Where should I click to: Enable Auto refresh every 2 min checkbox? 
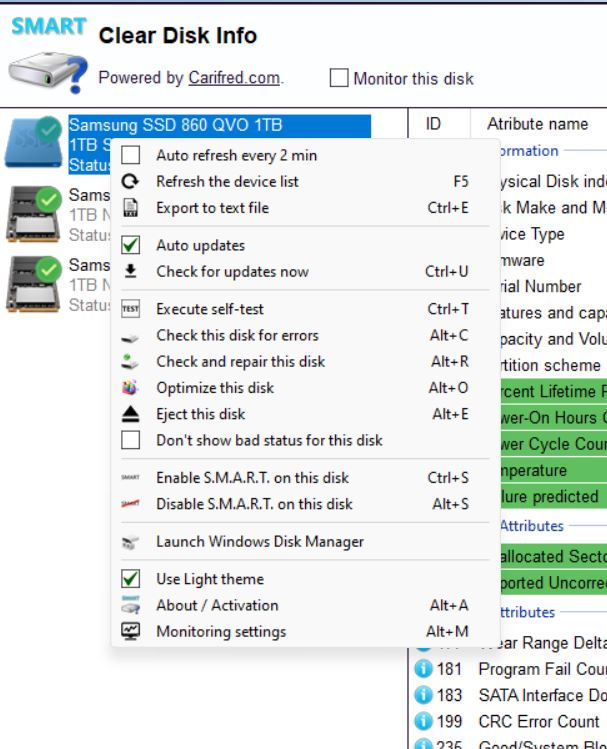130,156
